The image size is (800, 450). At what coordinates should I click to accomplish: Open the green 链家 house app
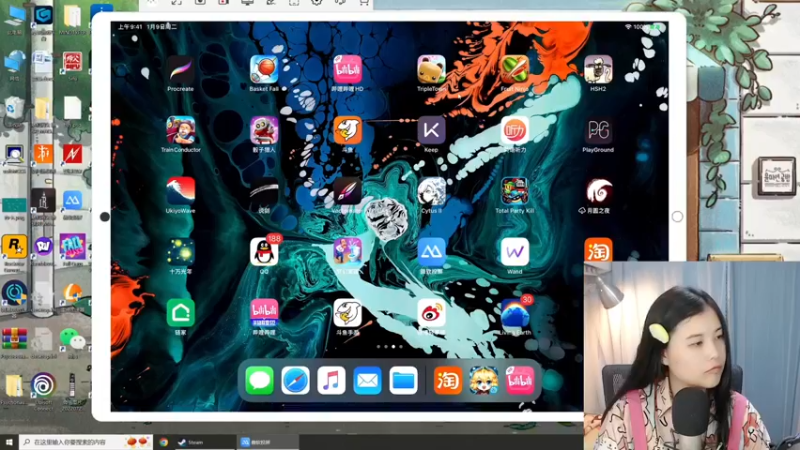181,313
